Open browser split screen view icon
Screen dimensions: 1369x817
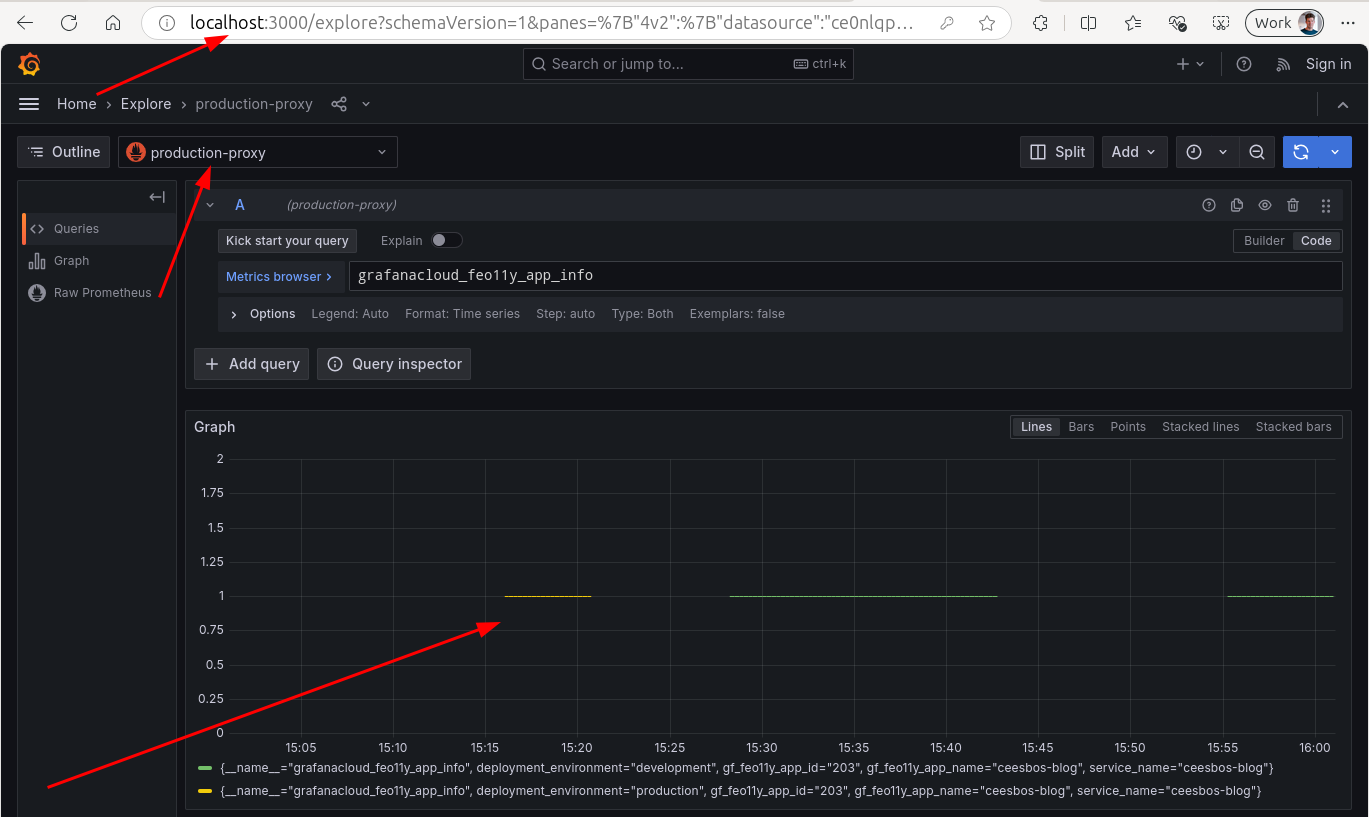(1089, 23)
